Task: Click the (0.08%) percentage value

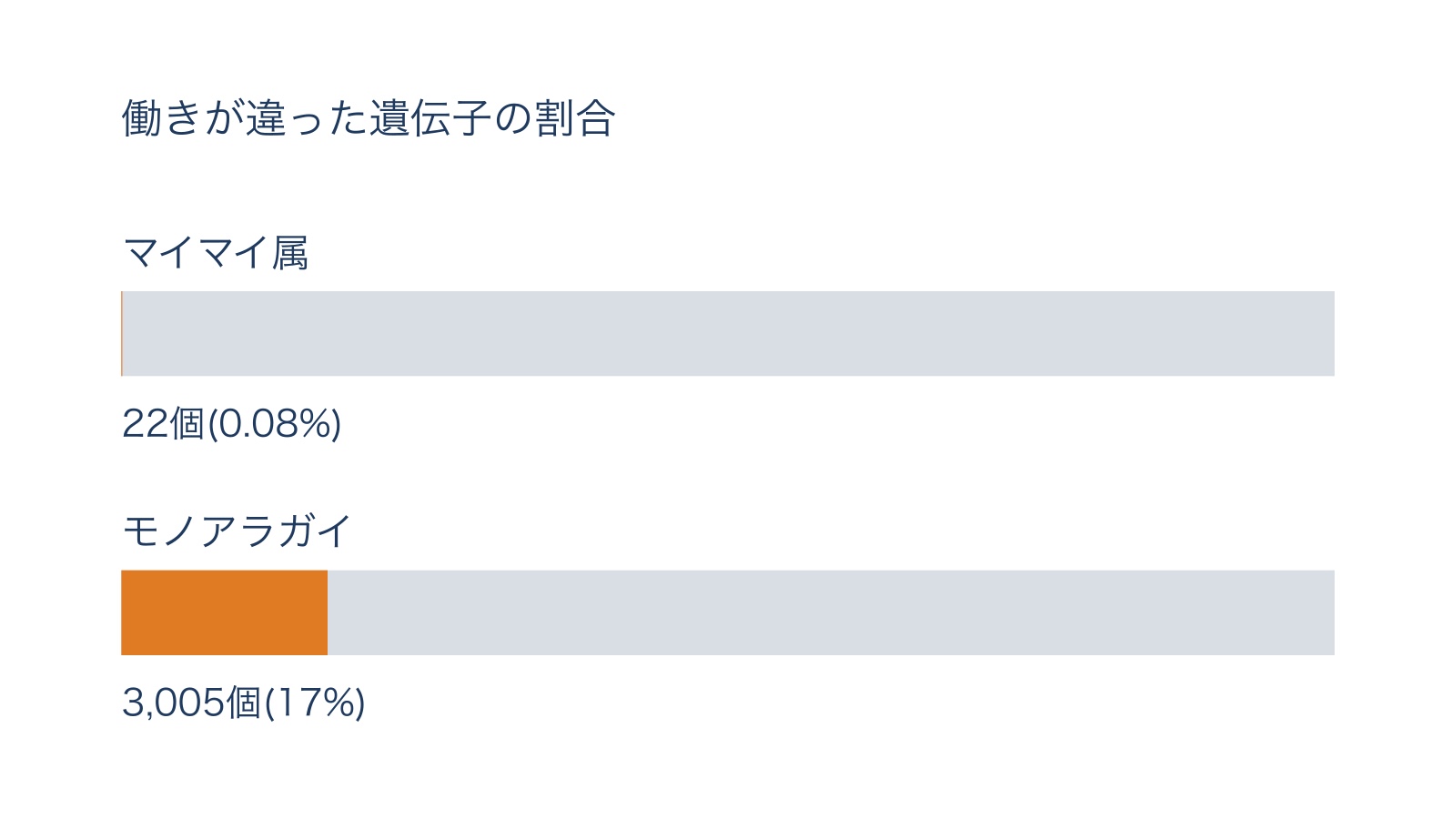Action: pos(275,423)
